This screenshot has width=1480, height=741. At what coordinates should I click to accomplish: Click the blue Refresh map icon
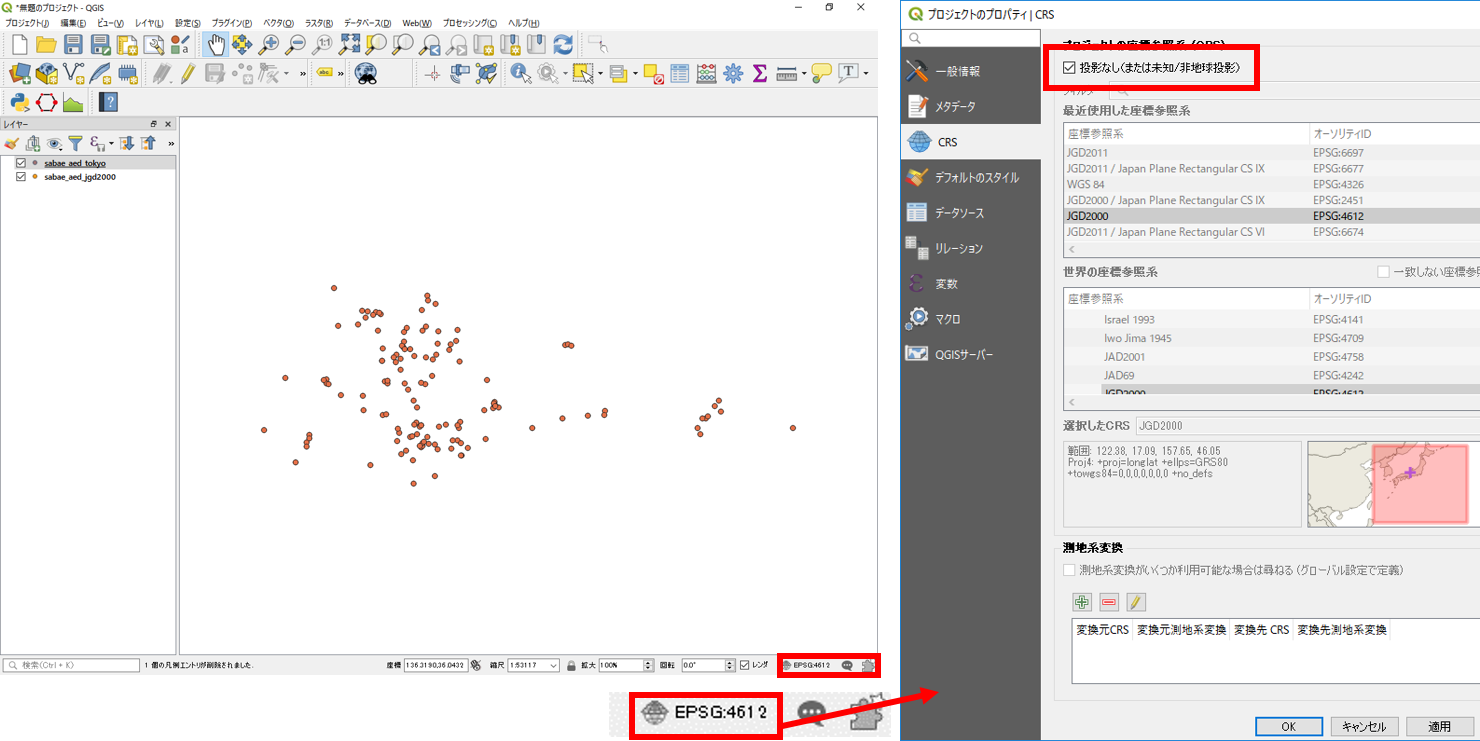(x=563, y=44)
